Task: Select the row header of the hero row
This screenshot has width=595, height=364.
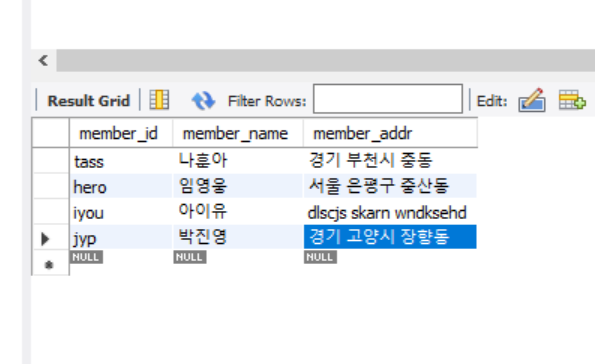Action: tap(51, 186)
